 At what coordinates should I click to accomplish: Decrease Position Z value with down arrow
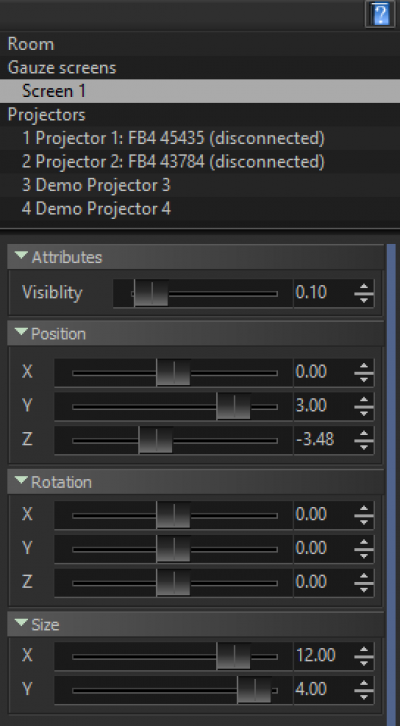[364, 445]
